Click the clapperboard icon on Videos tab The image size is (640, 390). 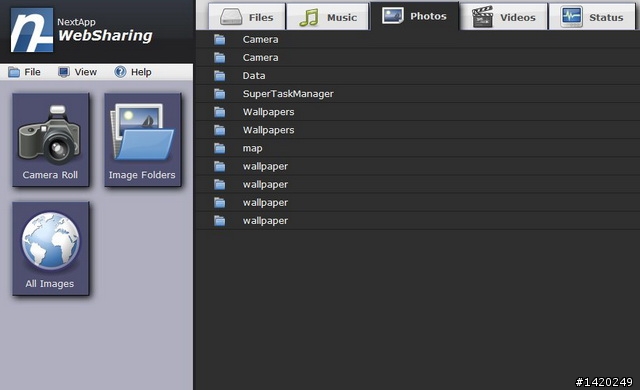coord(482,17)
